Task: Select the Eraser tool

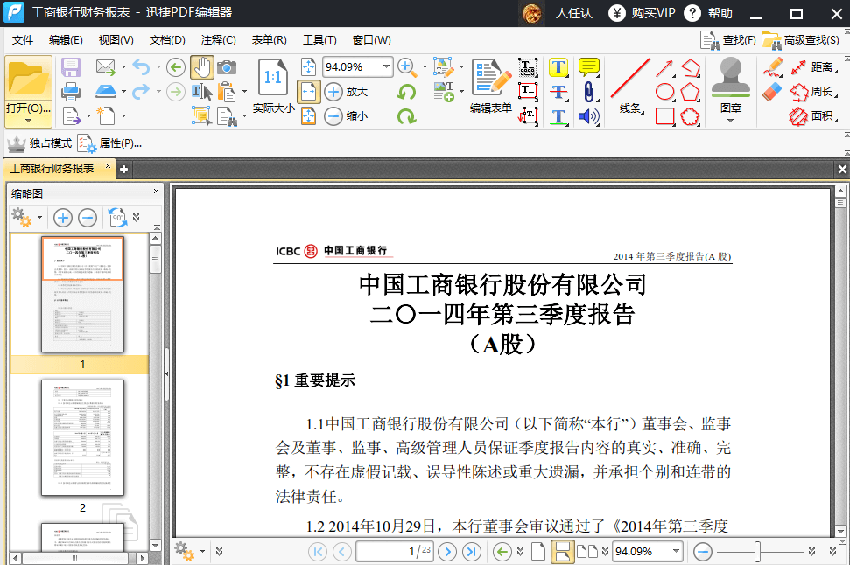Action: pos(772,92)
